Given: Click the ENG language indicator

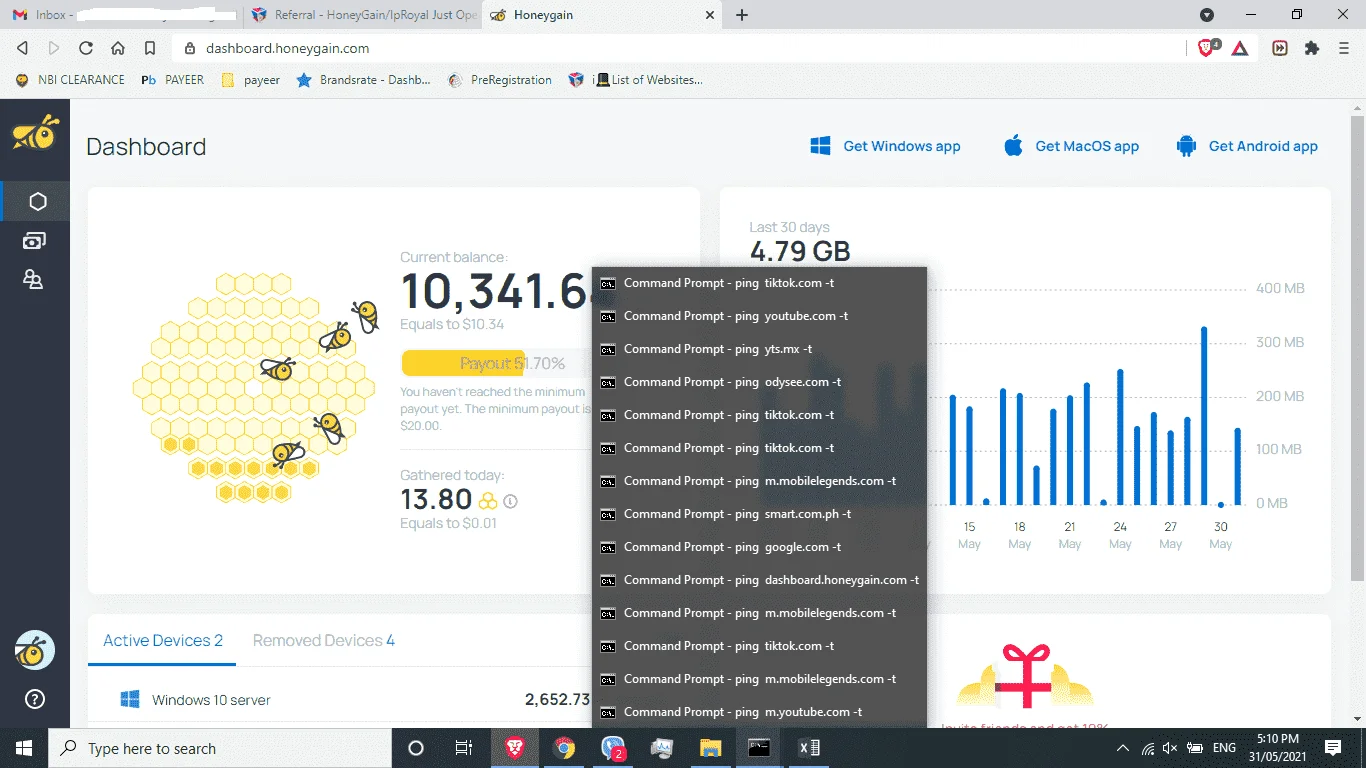Looking at the screenshot, I should (1224, 748).
